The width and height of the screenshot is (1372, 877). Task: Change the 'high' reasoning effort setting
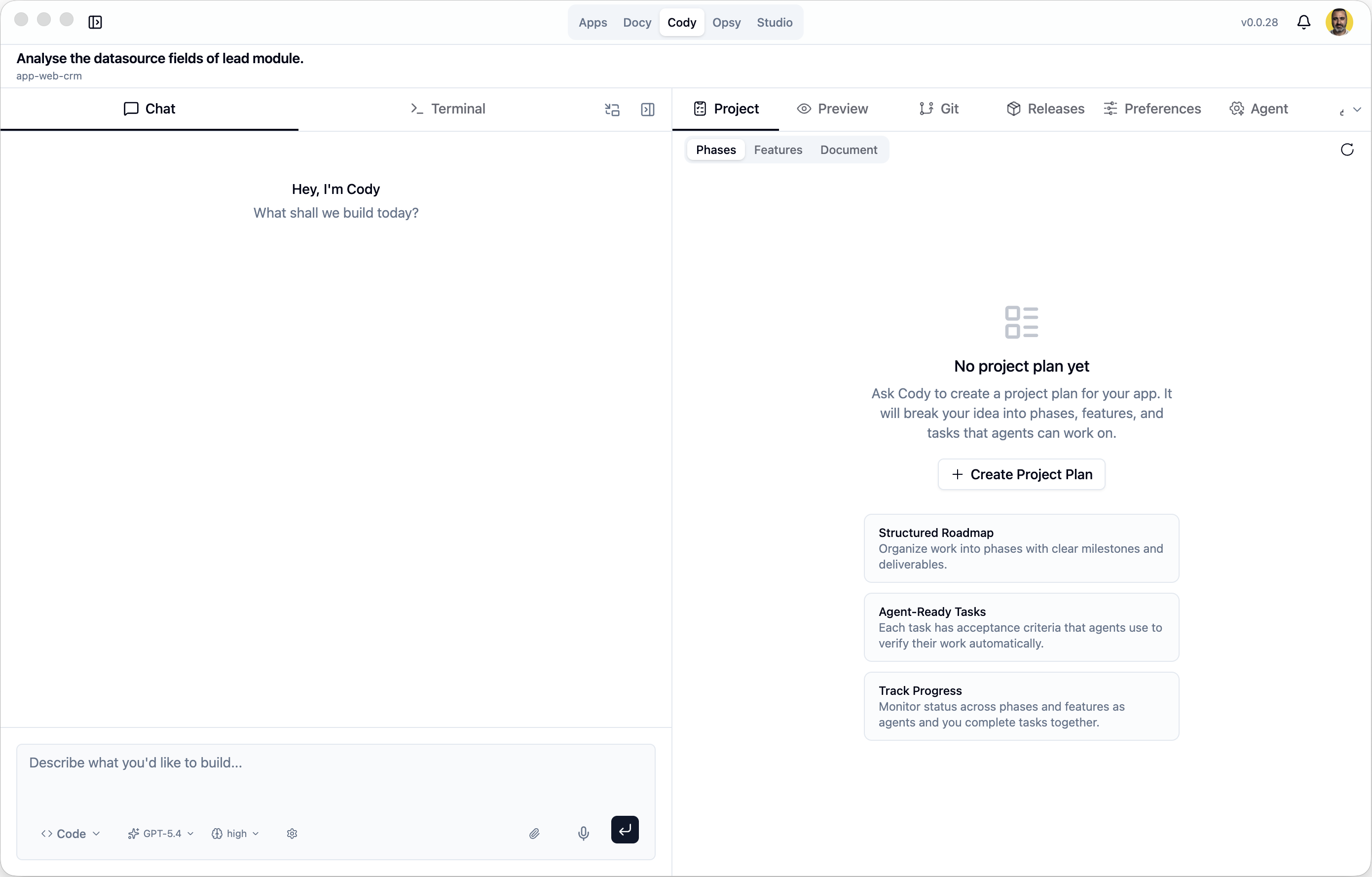click(235, 833)
